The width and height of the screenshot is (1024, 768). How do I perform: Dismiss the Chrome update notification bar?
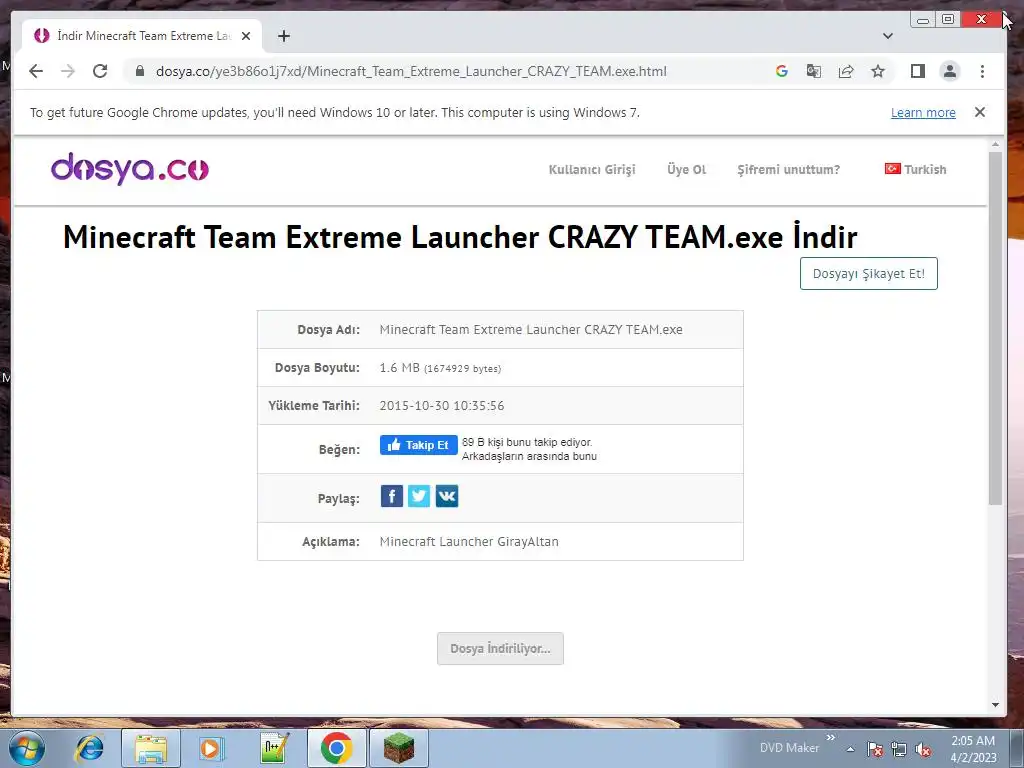pos(980,112)
